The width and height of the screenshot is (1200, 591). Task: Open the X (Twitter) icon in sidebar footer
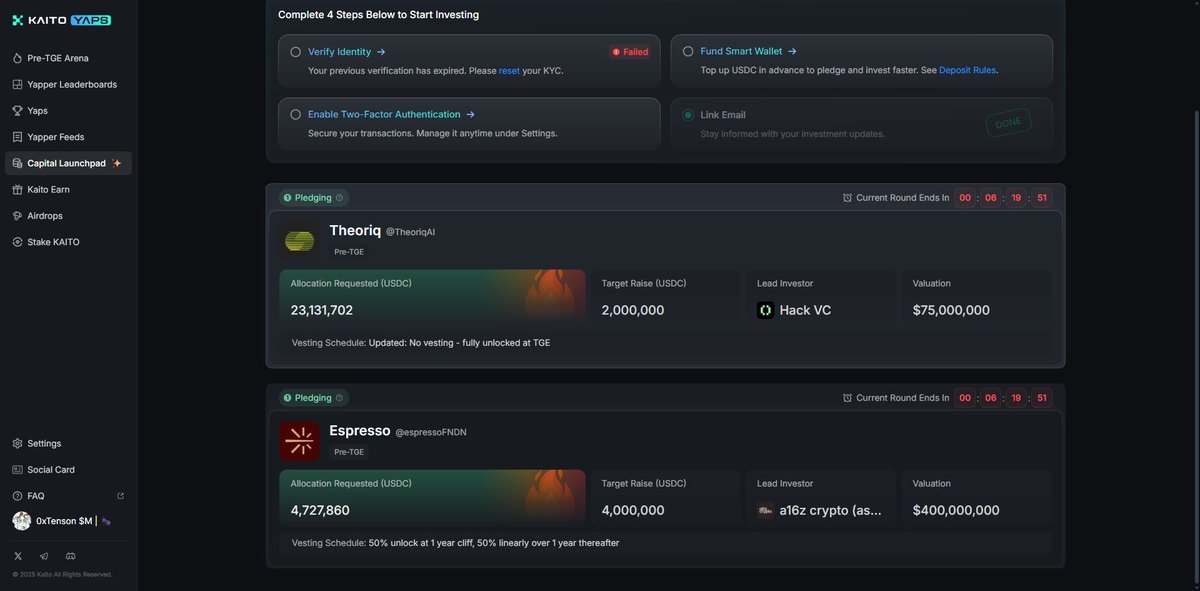[18, 556]
